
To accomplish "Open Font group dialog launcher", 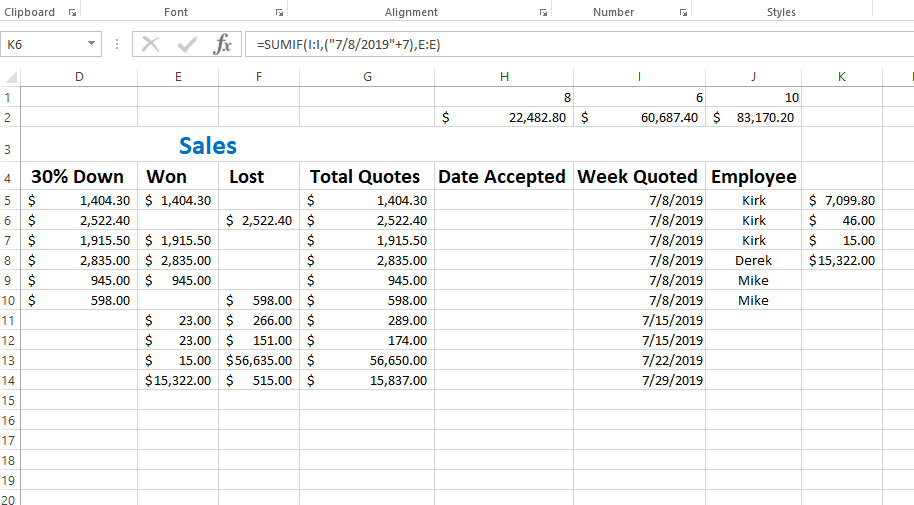I will 279,12.
